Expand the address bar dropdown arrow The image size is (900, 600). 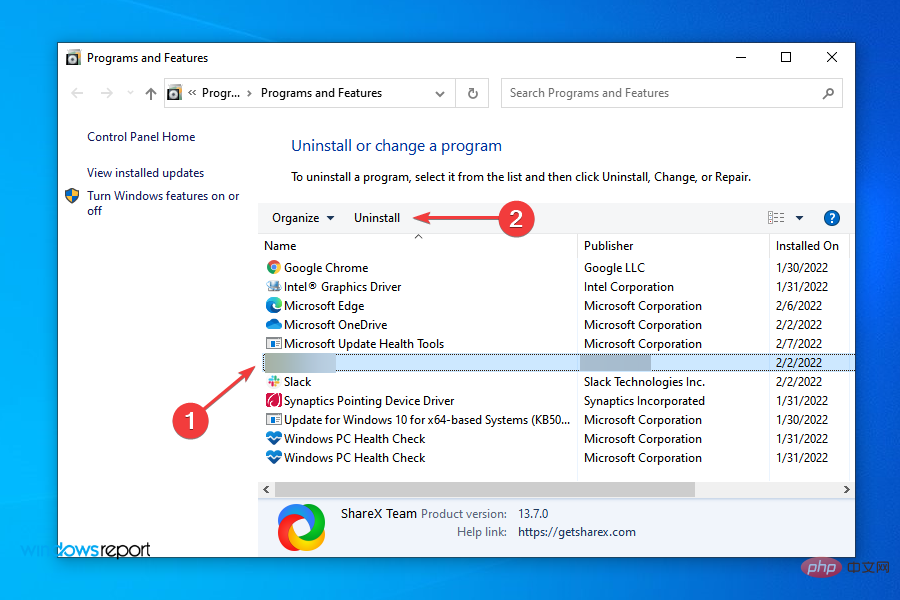point(439,92)
